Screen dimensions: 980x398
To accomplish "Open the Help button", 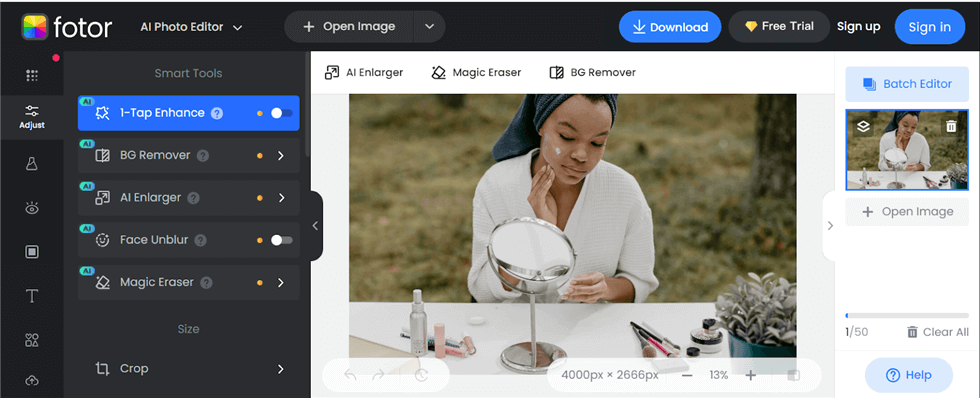I will click(909, 376).
